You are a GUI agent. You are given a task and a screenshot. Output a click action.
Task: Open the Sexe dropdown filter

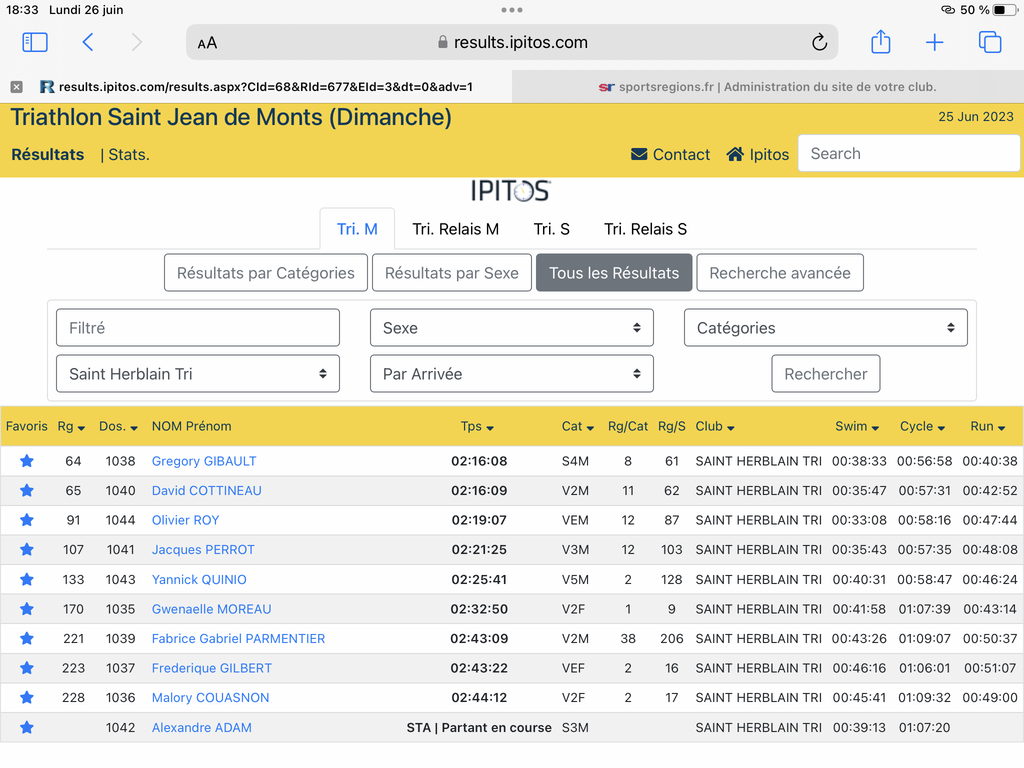coord(511,328)
